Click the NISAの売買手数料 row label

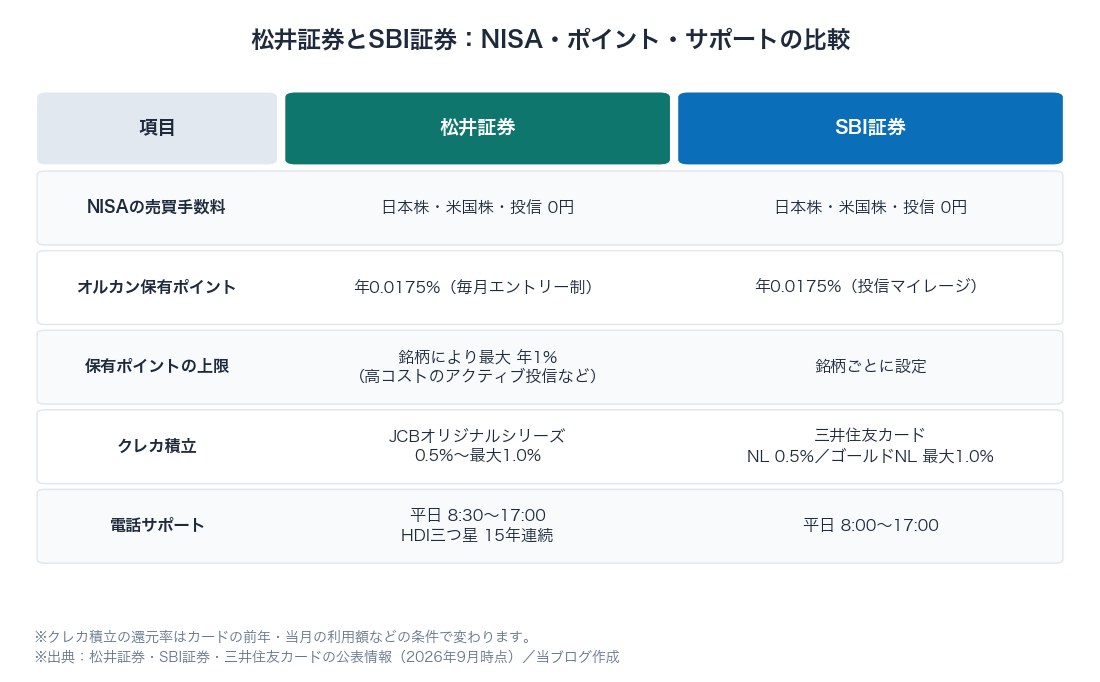point(156,207)
